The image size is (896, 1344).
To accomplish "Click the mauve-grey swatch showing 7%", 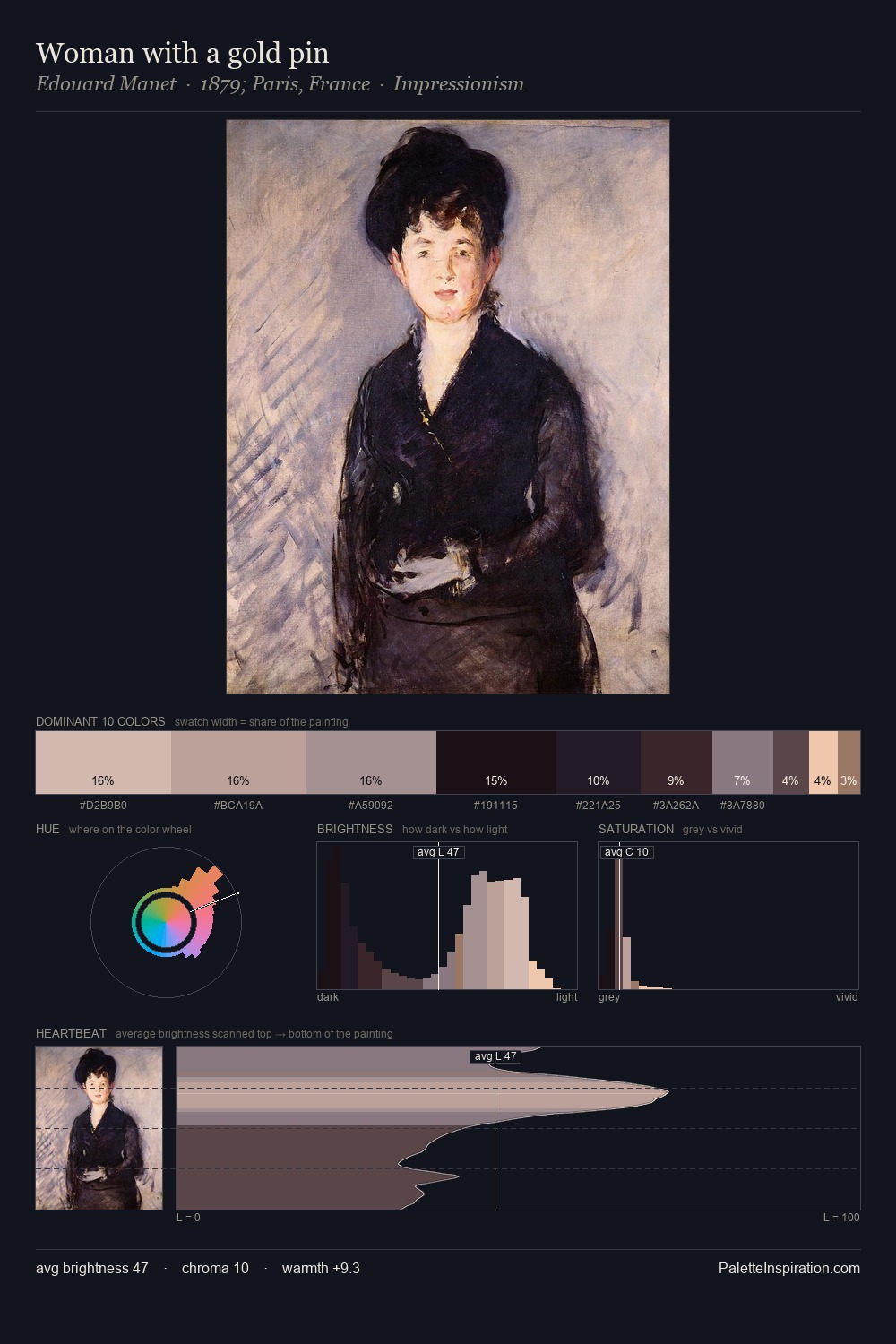I will pyautogui.click(x=743, y=762).
